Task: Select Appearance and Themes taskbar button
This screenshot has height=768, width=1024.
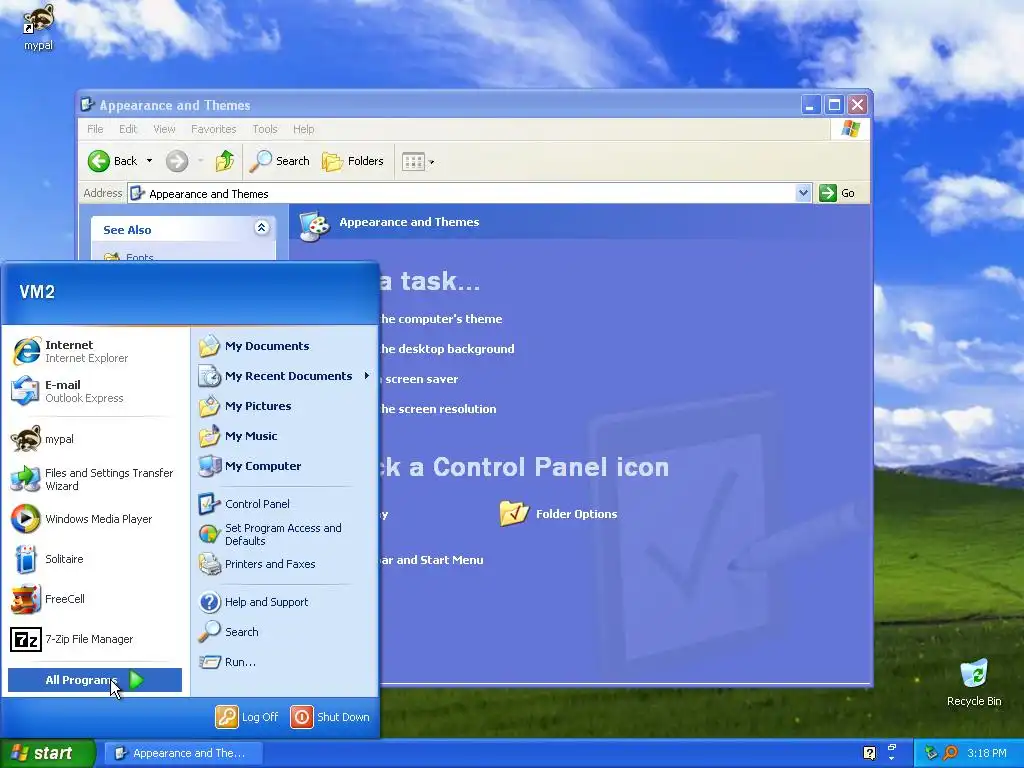Action: tap(185, 753)
